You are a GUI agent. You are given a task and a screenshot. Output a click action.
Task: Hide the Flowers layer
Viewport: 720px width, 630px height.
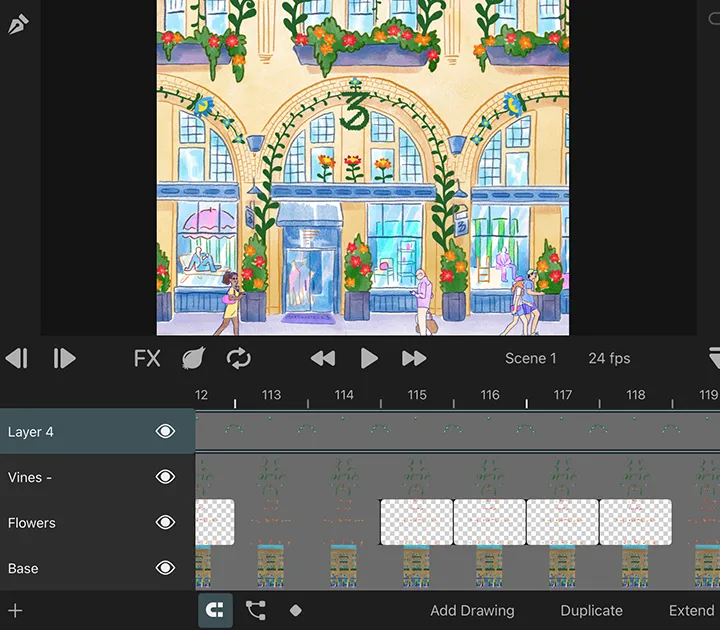pos(165,523)
